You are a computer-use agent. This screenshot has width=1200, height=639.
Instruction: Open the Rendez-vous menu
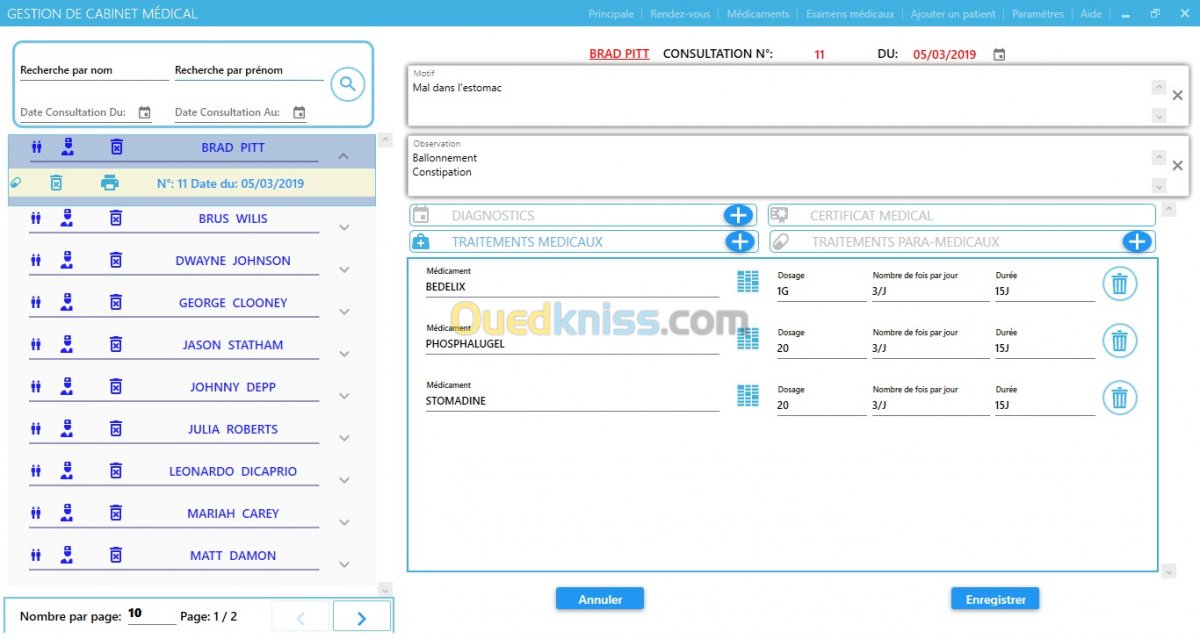(682, 14)
